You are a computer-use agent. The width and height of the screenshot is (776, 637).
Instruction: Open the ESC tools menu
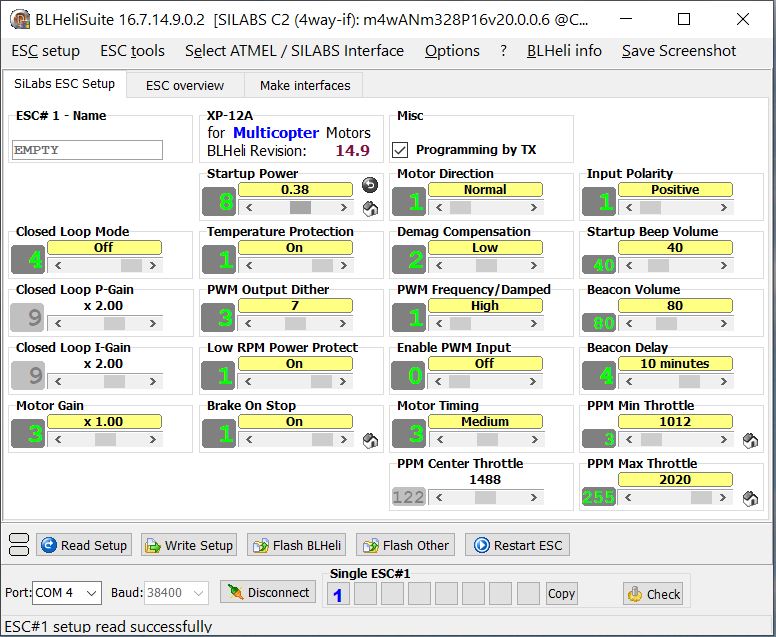132,51
